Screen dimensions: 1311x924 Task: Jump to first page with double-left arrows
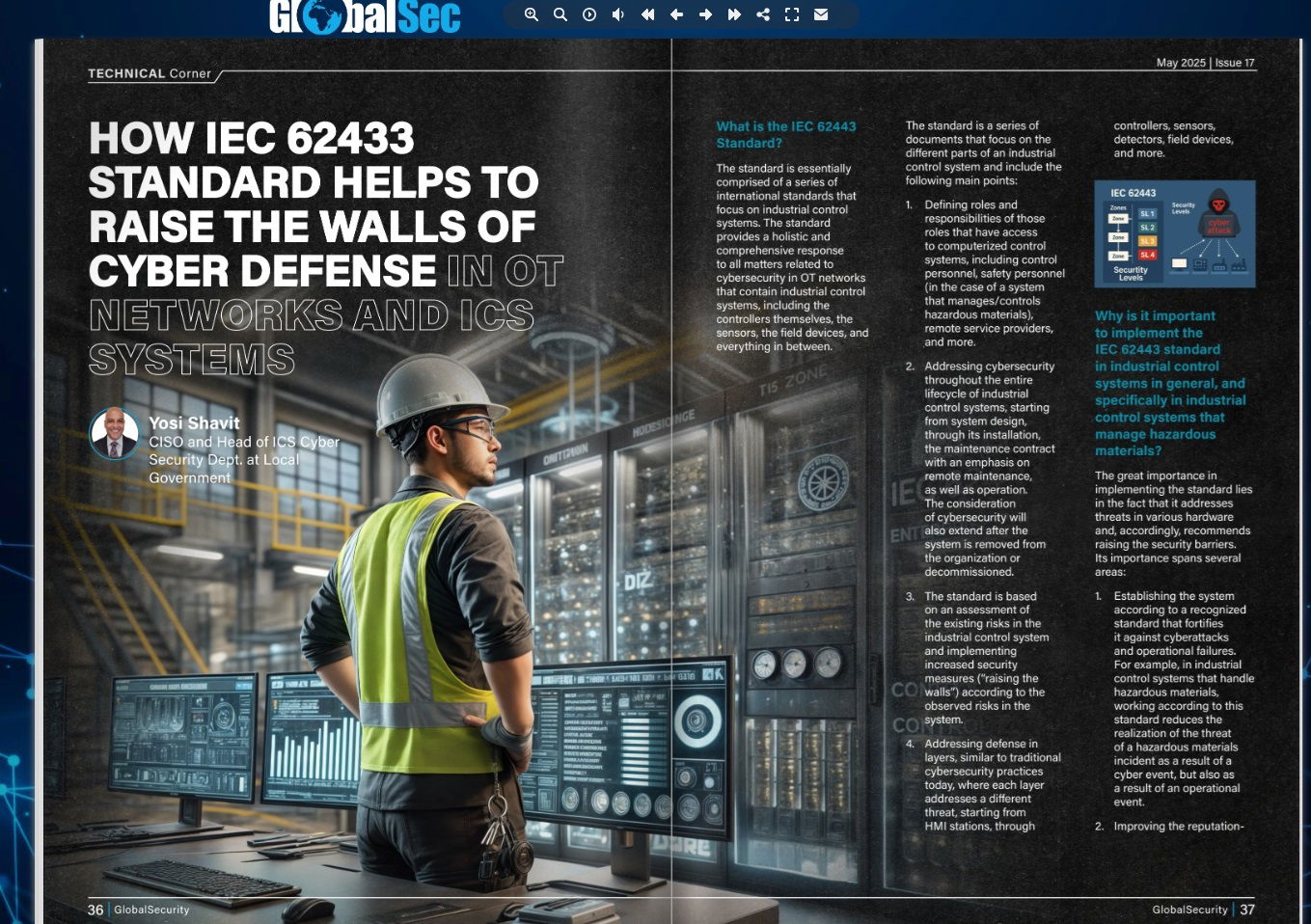[x=647, y=14]
